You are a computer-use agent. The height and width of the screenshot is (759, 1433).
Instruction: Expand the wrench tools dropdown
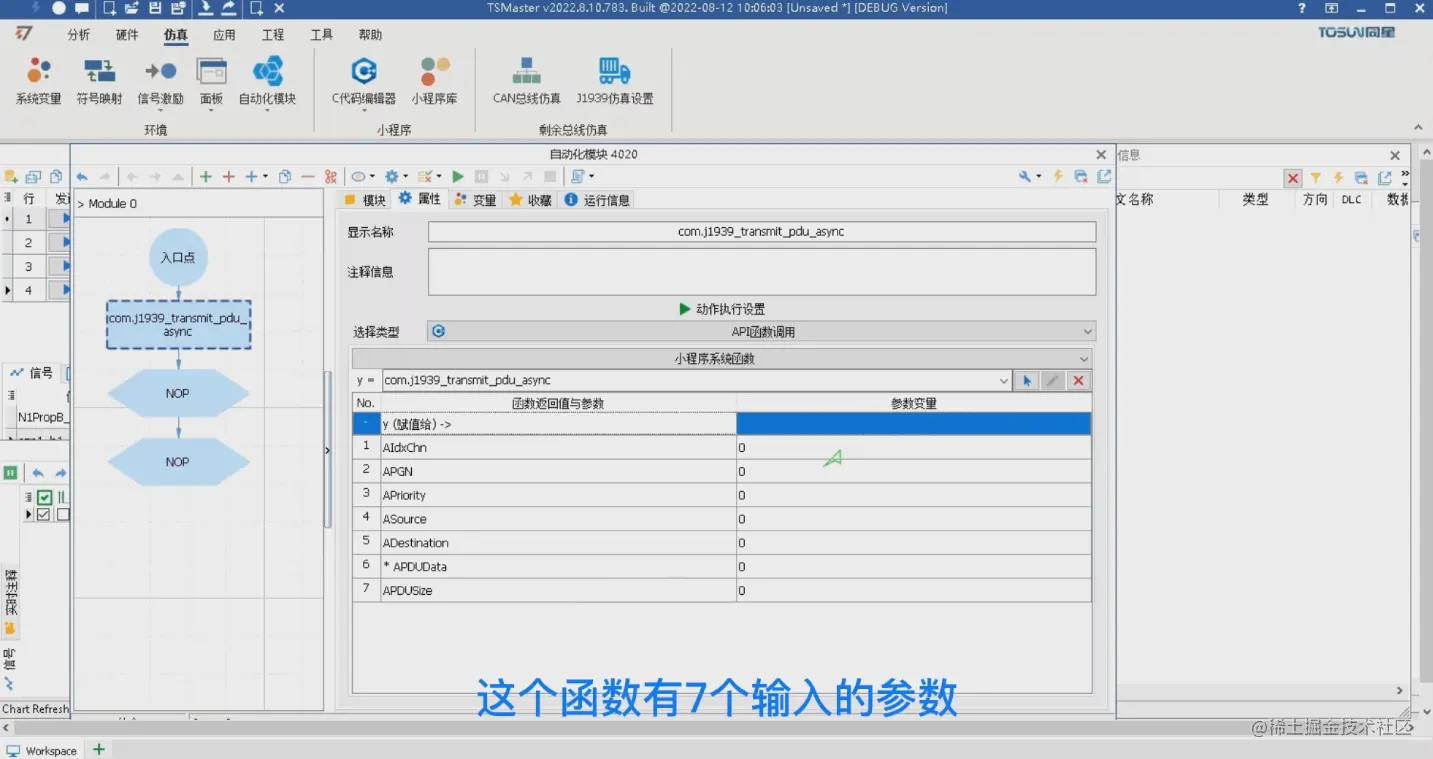pos(1030,176)
